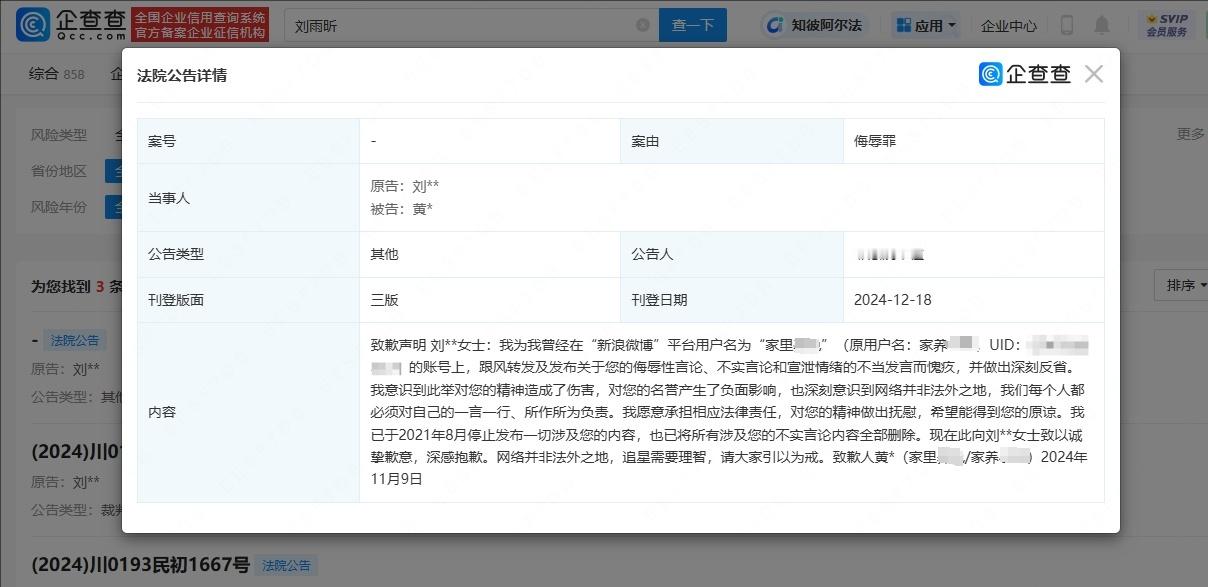Click 更多 filter option
1208x587 pixels.
click(1190, 134)
